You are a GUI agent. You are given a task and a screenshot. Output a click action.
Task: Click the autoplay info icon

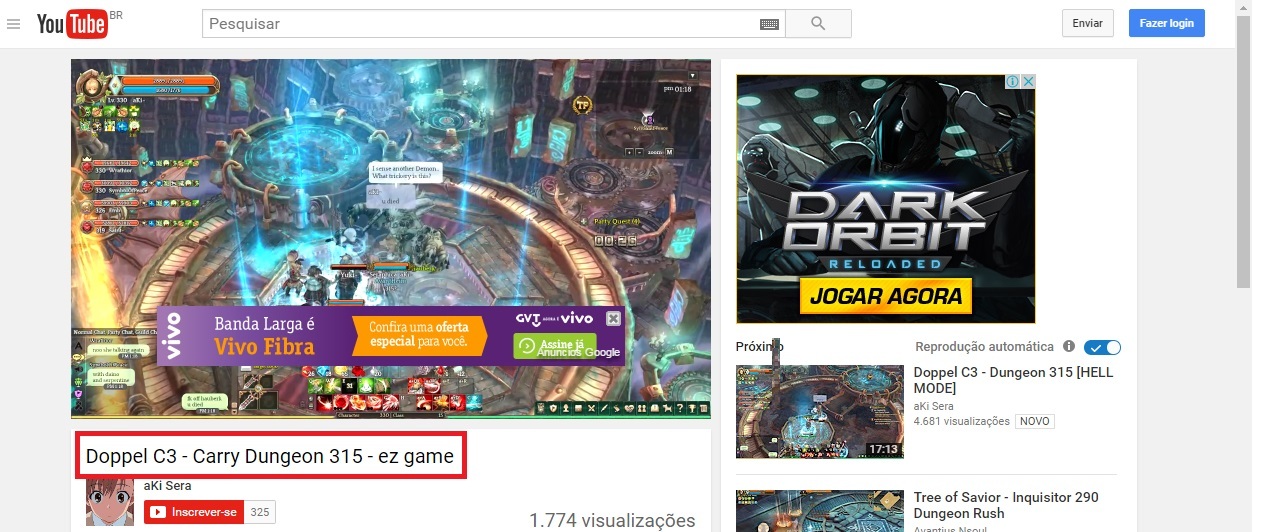[x=1069, y=347]
